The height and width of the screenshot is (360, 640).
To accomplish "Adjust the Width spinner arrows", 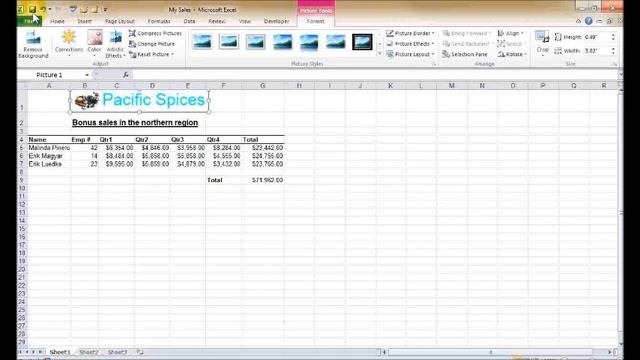I will click(x=613, y=51).
